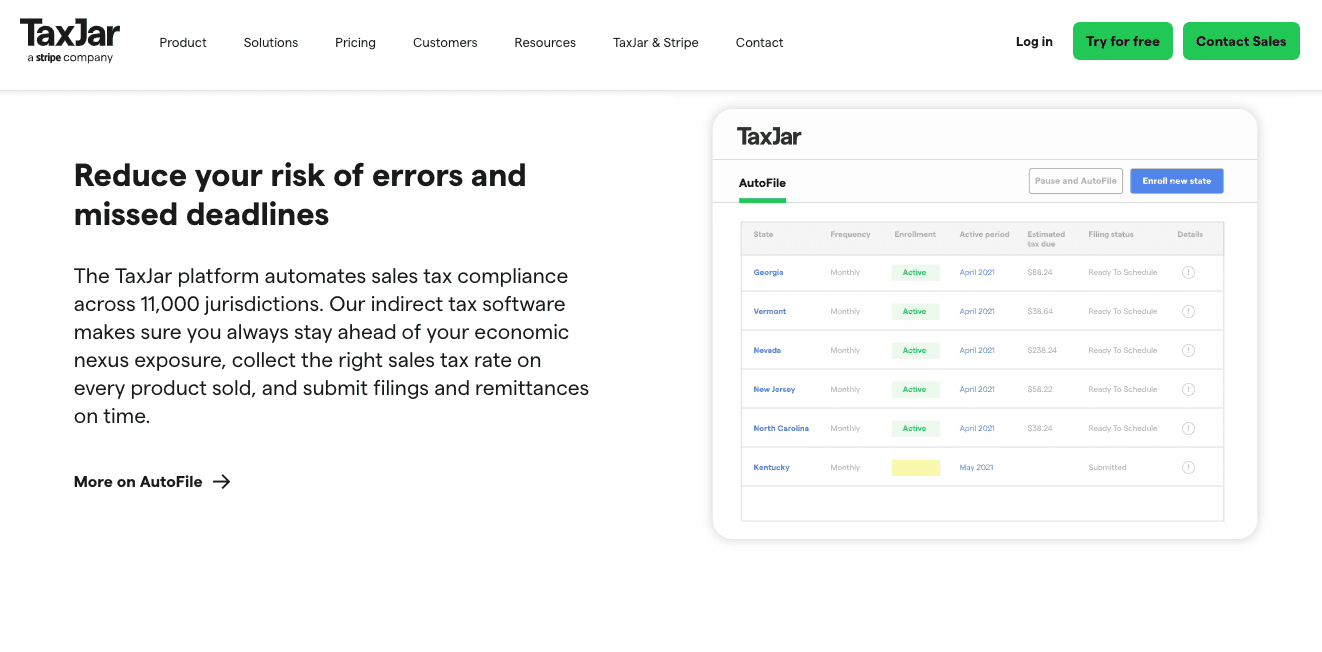This screenshot has width=1322, height=652.
Task: Click the Frequency column header
Action: [850, 234]
